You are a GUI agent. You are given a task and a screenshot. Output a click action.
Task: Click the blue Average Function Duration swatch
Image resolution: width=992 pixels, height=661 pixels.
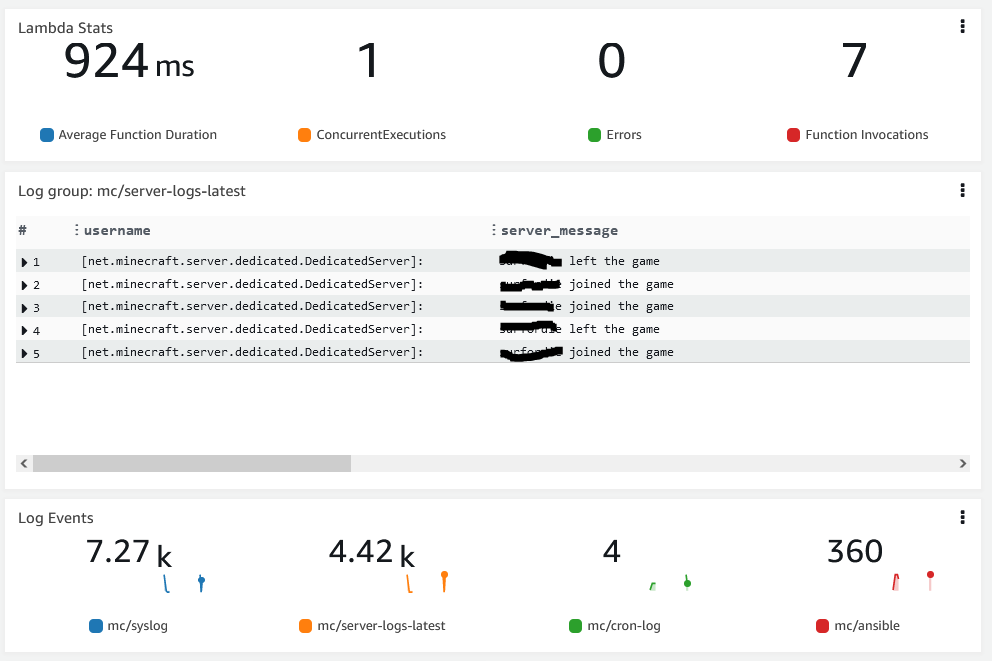tap(46, 135)
